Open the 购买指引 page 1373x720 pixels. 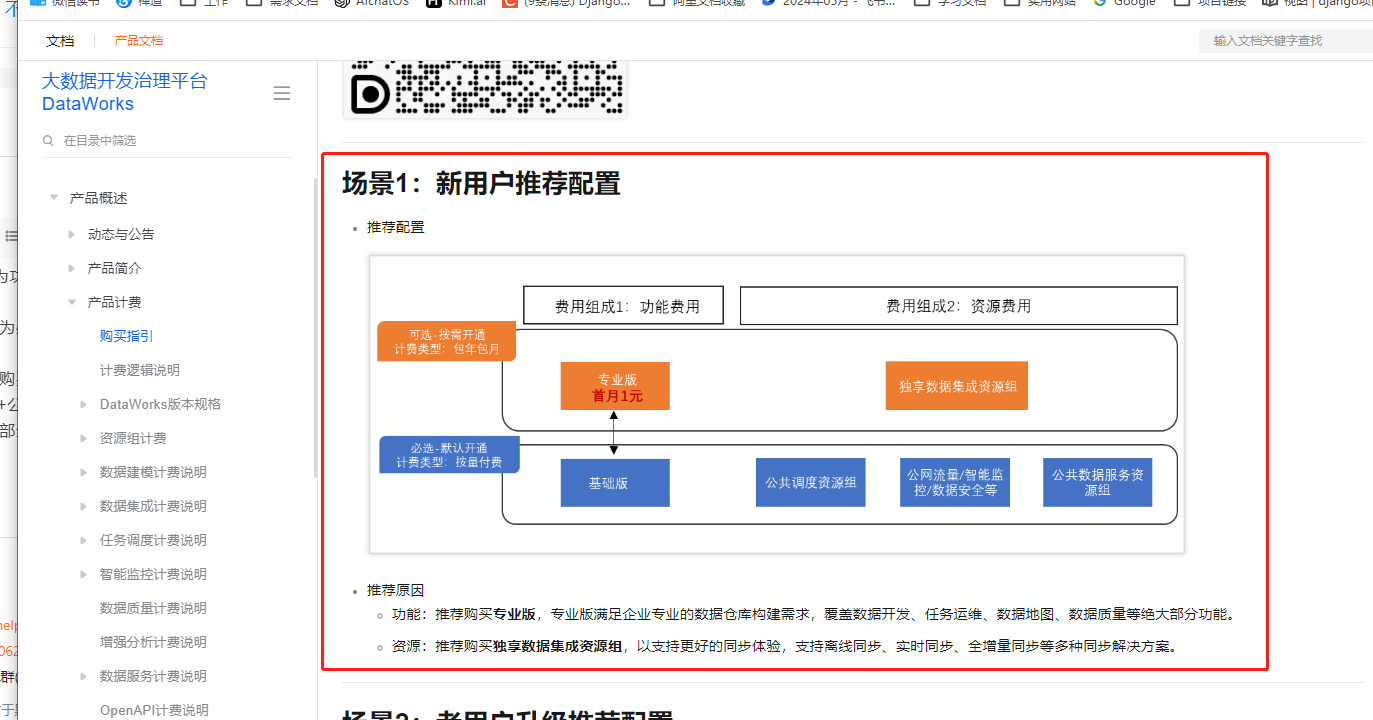[127, 336]
